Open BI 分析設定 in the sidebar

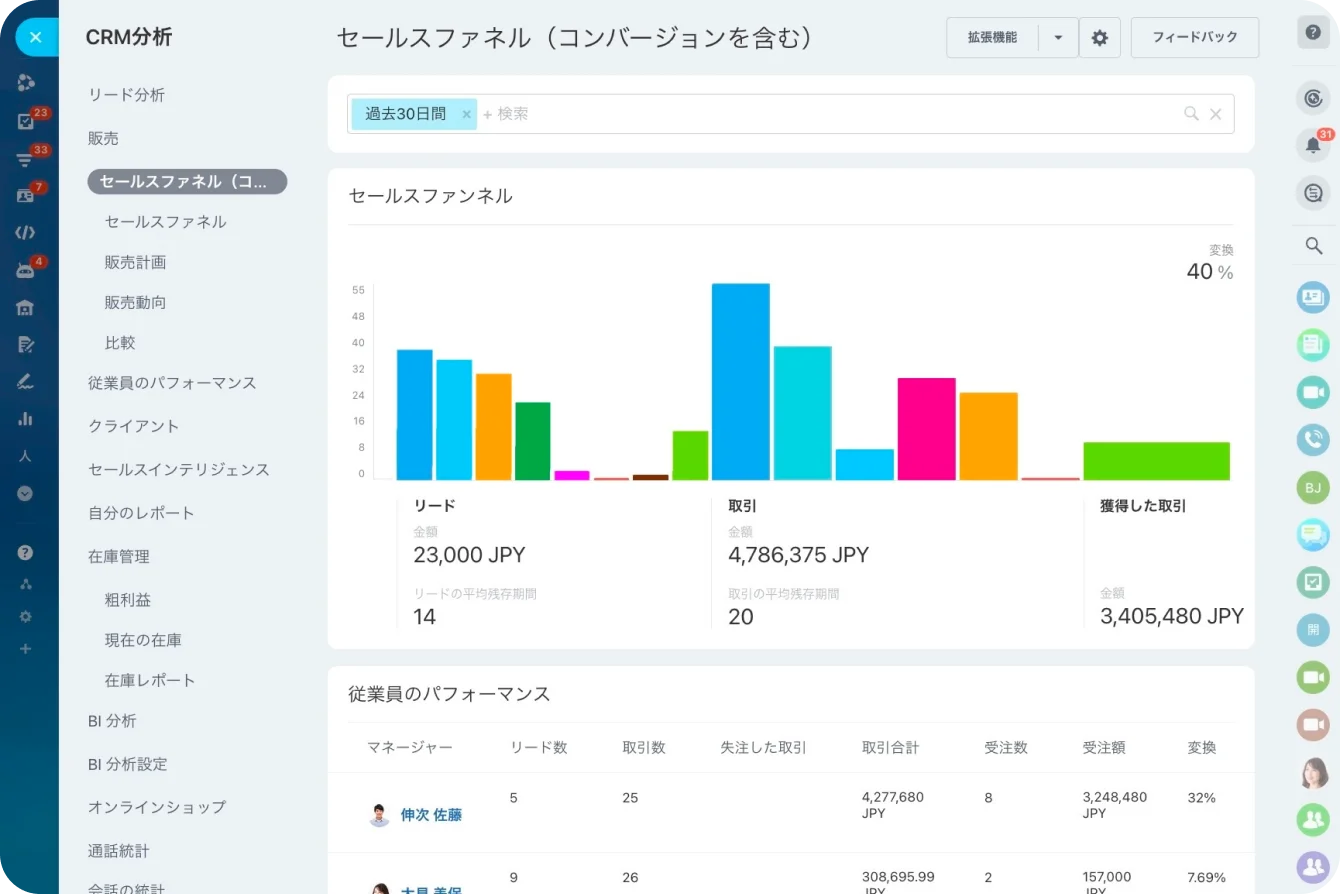pos(127,764)
